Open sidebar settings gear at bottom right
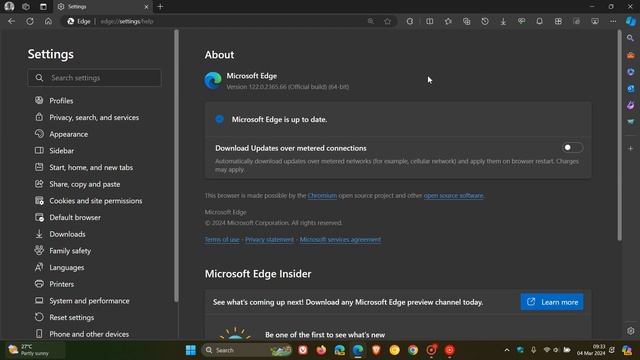This screenshot has height=360, width=640. pyautogui.click(x=631, y=331)
